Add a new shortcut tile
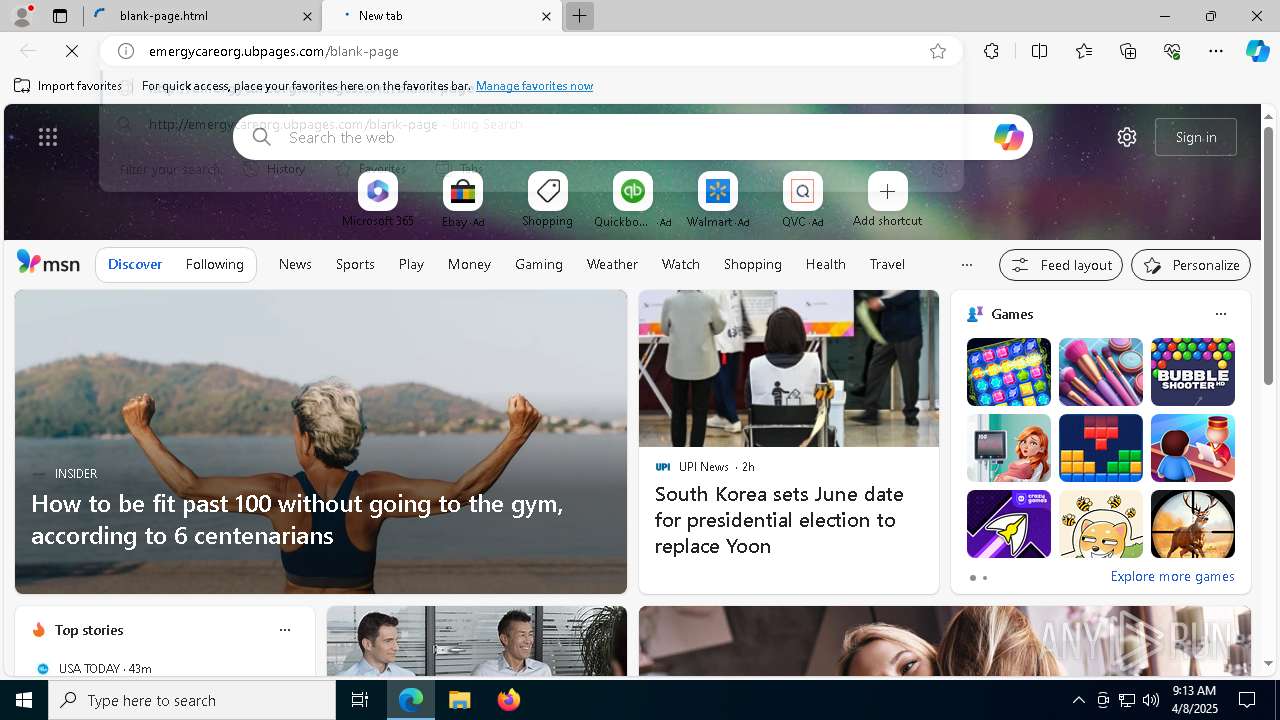The height and width of the screenshot is (720, 1280). coord(887,200)
